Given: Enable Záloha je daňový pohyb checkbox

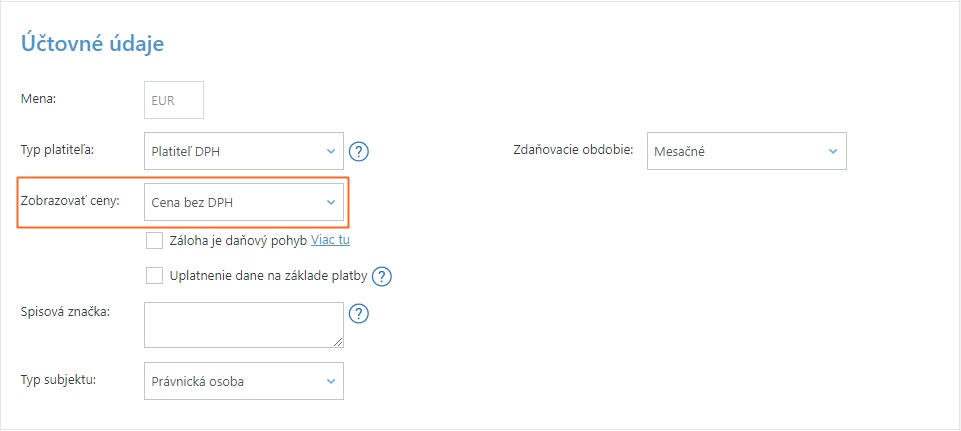Looking at the screenshot, I should coord(154,240).
